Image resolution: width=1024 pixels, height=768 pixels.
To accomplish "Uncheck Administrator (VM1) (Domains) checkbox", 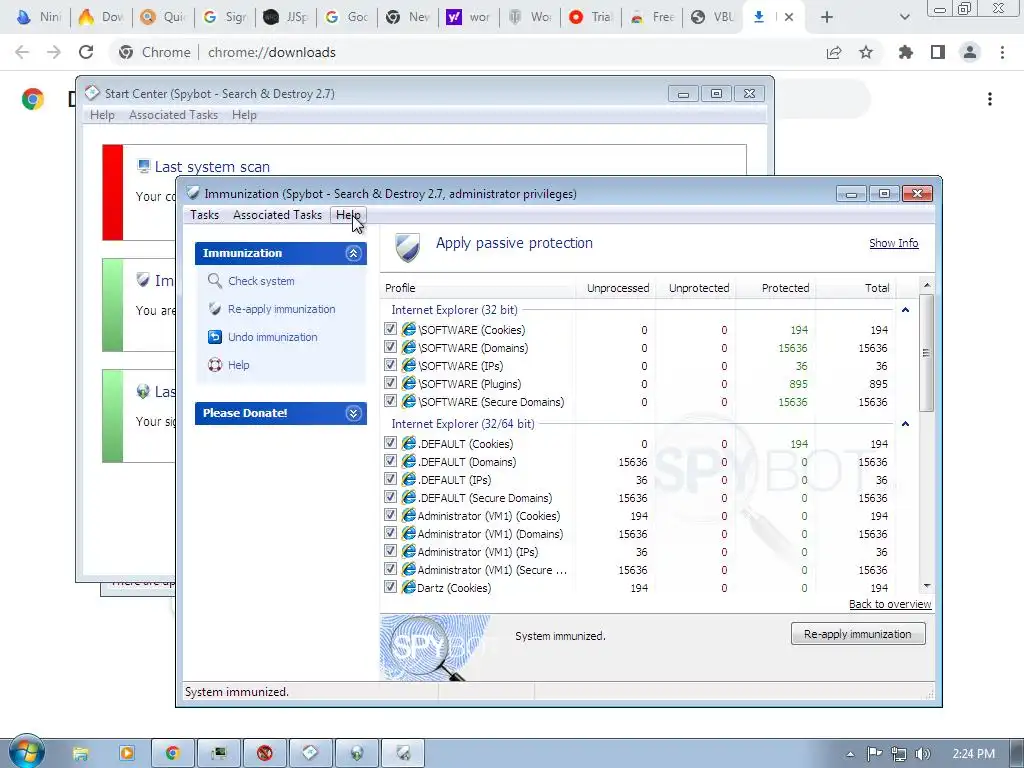I will coord(390,534).
